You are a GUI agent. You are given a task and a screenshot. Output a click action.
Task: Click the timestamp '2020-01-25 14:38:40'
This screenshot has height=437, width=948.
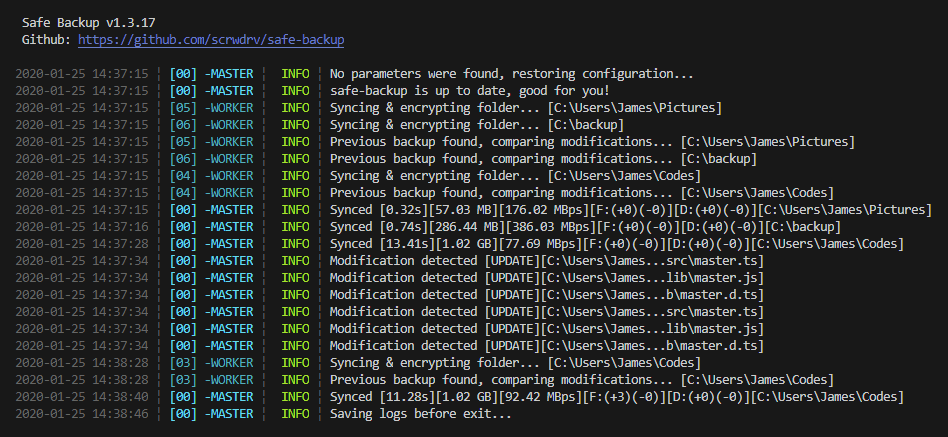coord(82,397)
